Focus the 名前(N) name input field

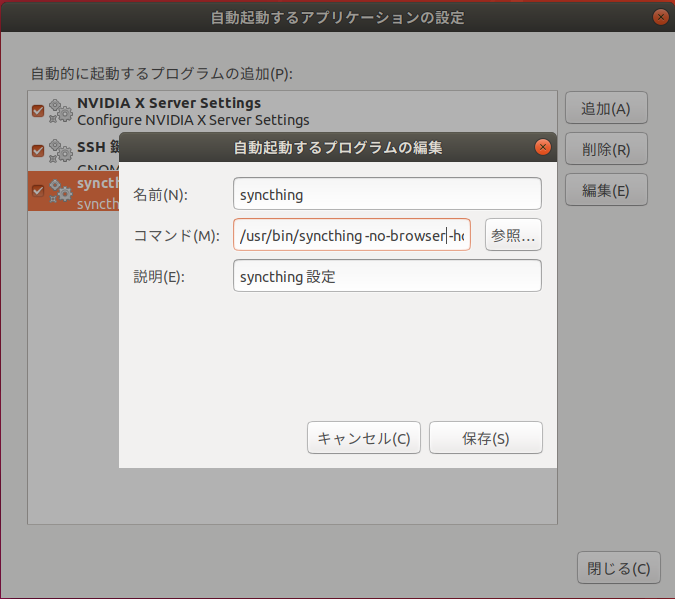387,194
